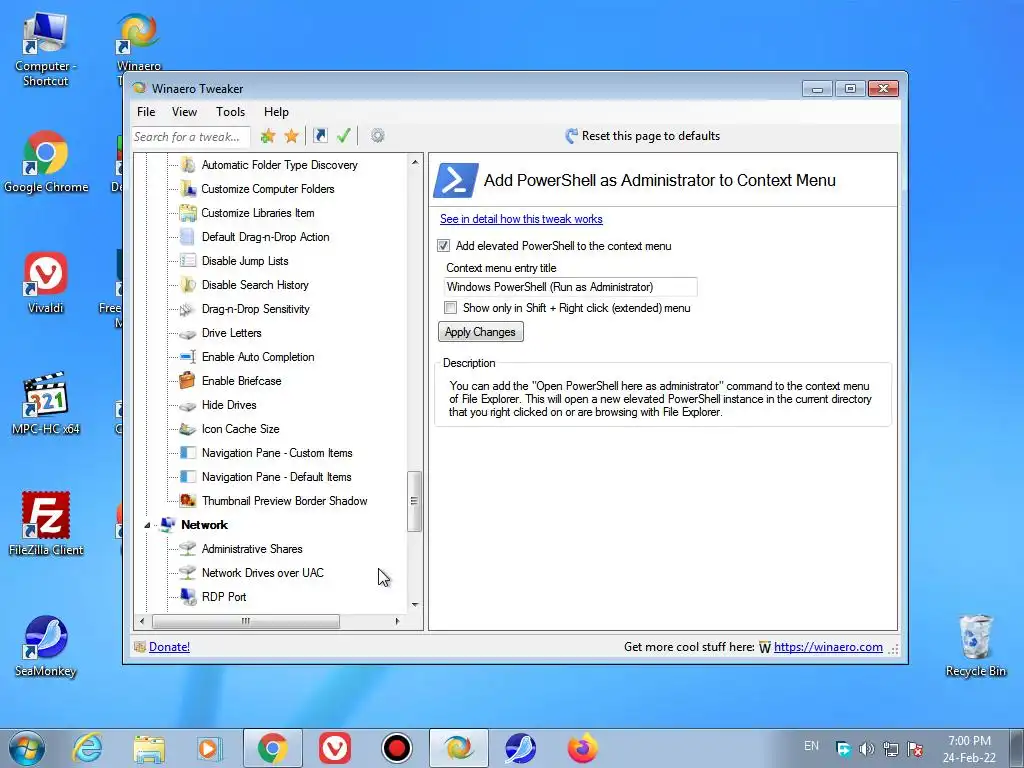1024x768 pixels.
Task: Select Navigation Pane - Custom Items
Action: (277, 453)
